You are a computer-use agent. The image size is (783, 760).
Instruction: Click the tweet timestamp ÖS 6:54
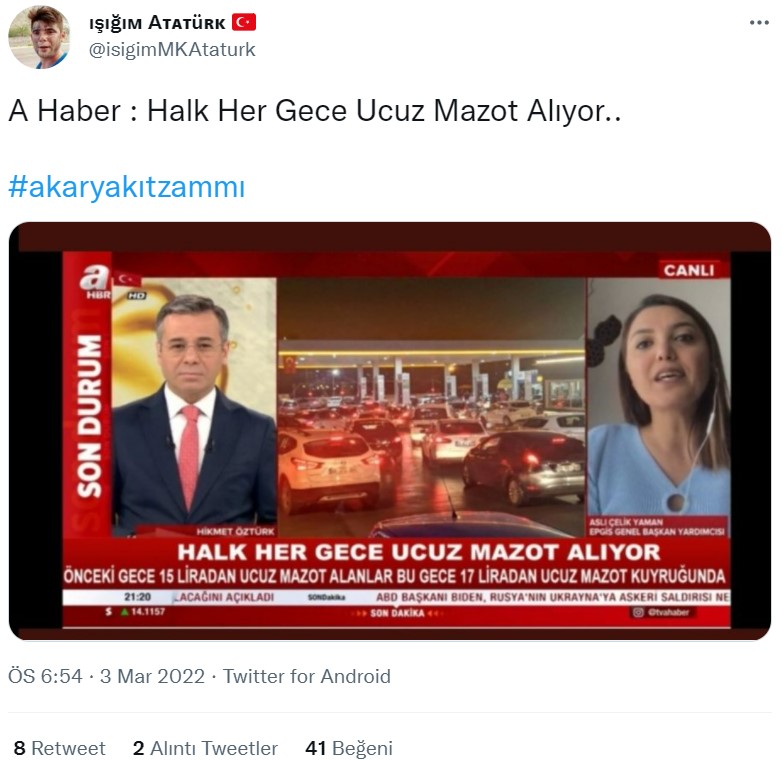[45, 676]
